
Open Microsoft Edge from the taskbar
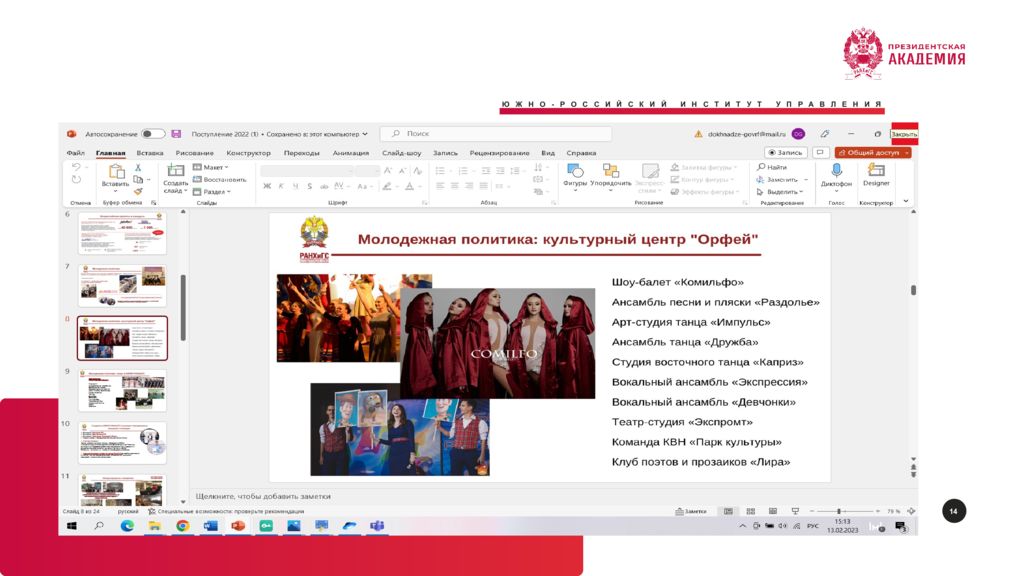click(x=127, y=526)
